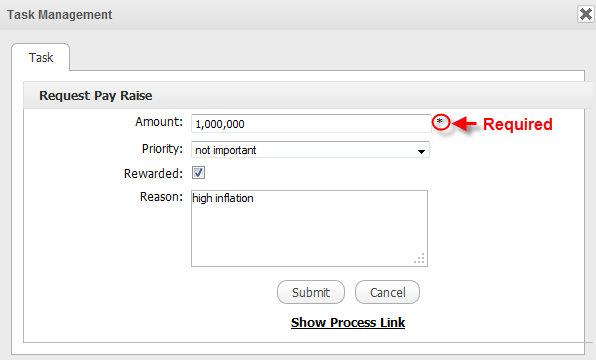Switch to the Task tab
Screen dimensions: 596x360
point(41,57)
